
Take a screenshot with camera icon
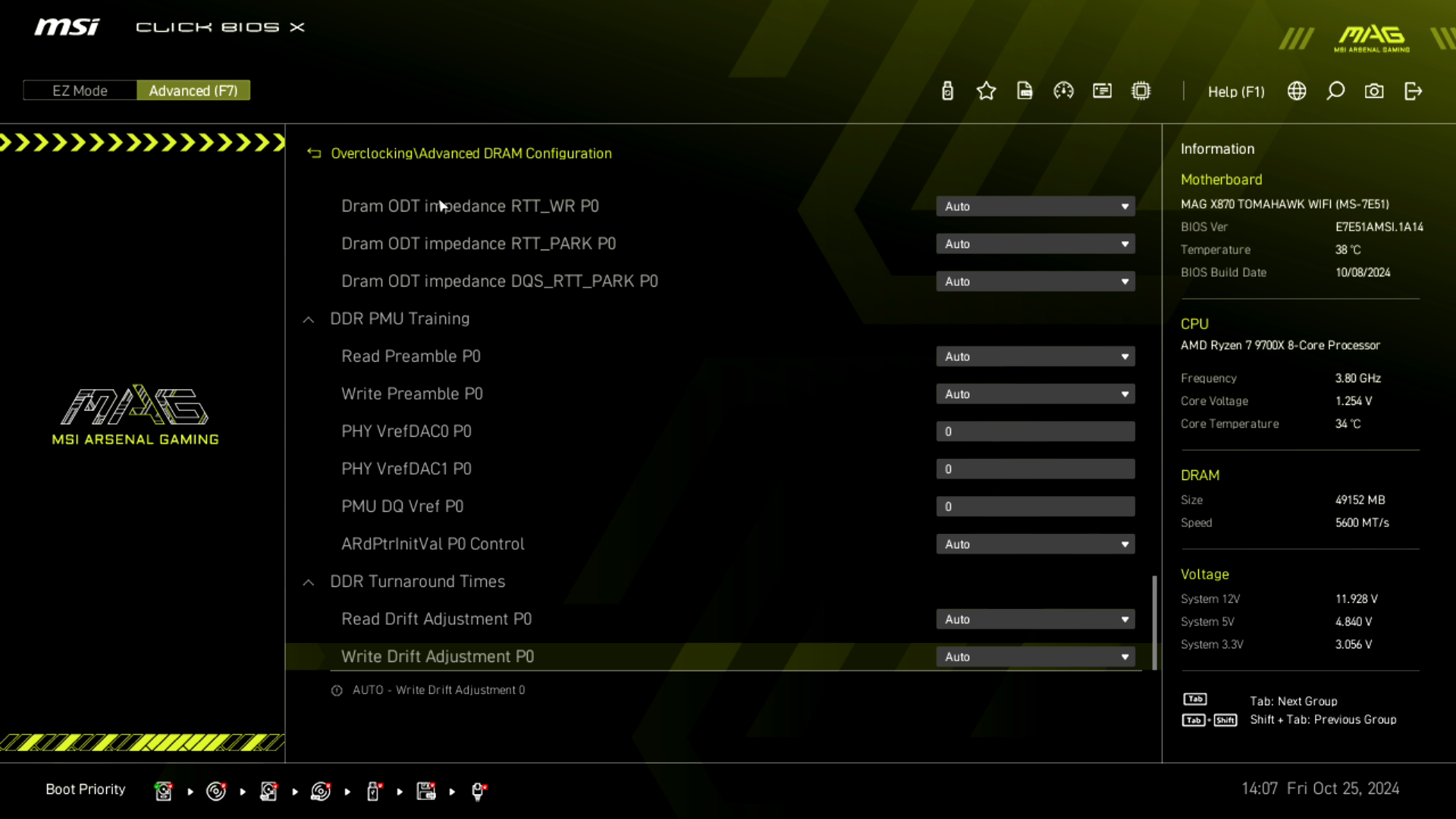pos(1374,91)
